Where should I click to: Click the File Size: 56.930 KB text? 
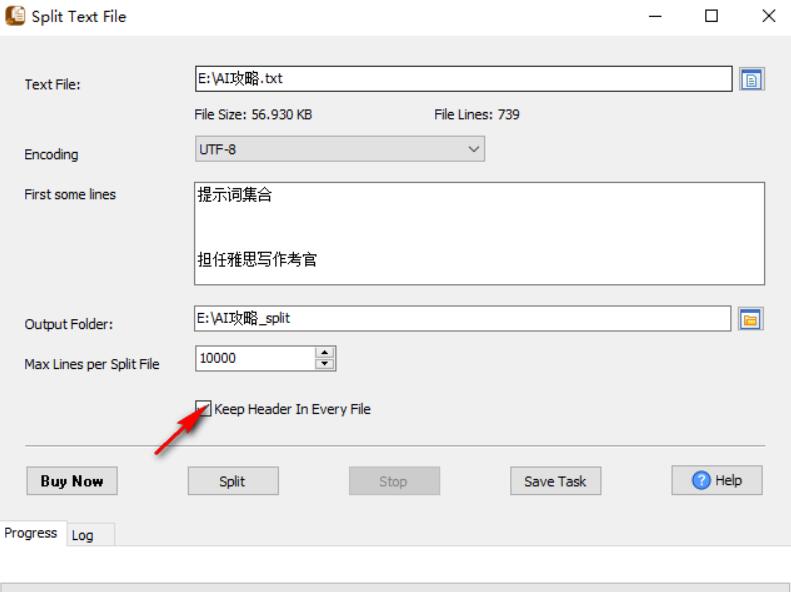tap(253, 114)
